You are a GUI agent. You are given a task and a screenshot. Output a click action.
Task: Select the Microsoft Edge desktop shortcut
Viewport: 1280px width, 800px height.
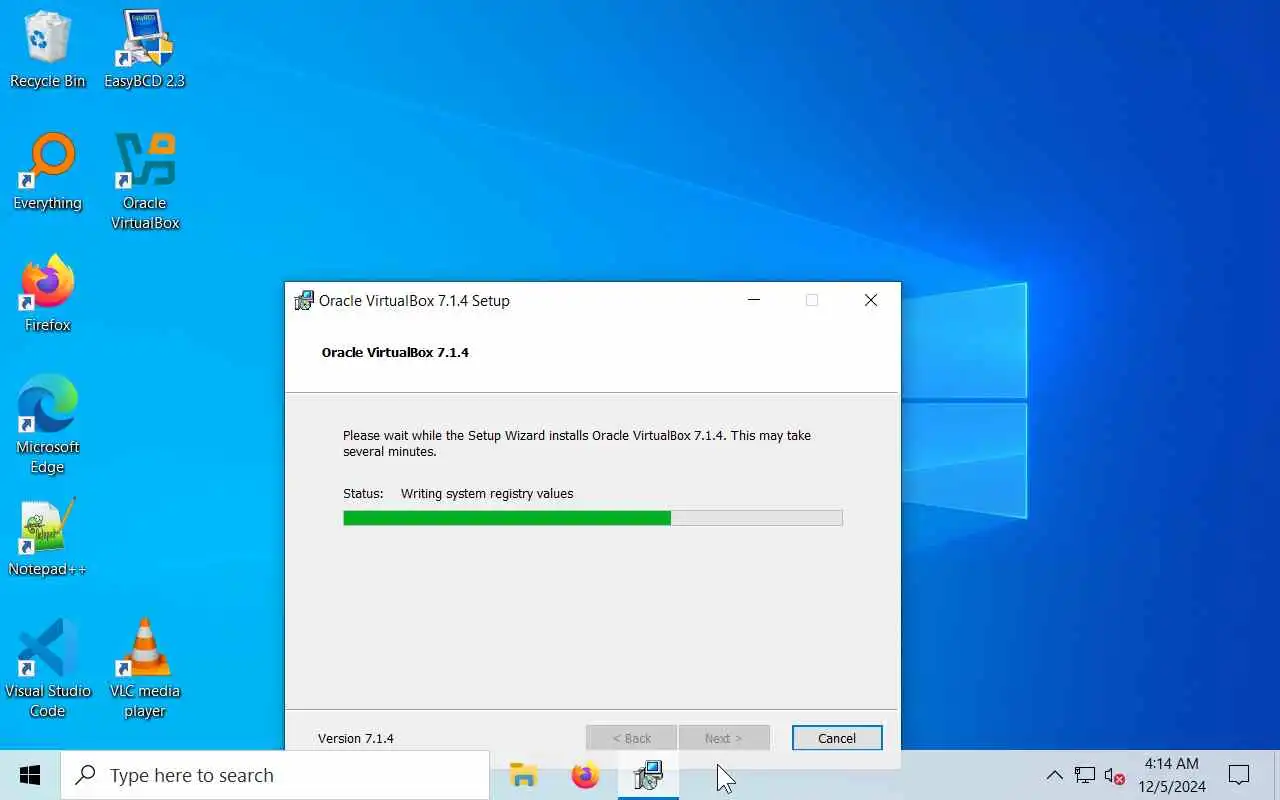[47, 425]
